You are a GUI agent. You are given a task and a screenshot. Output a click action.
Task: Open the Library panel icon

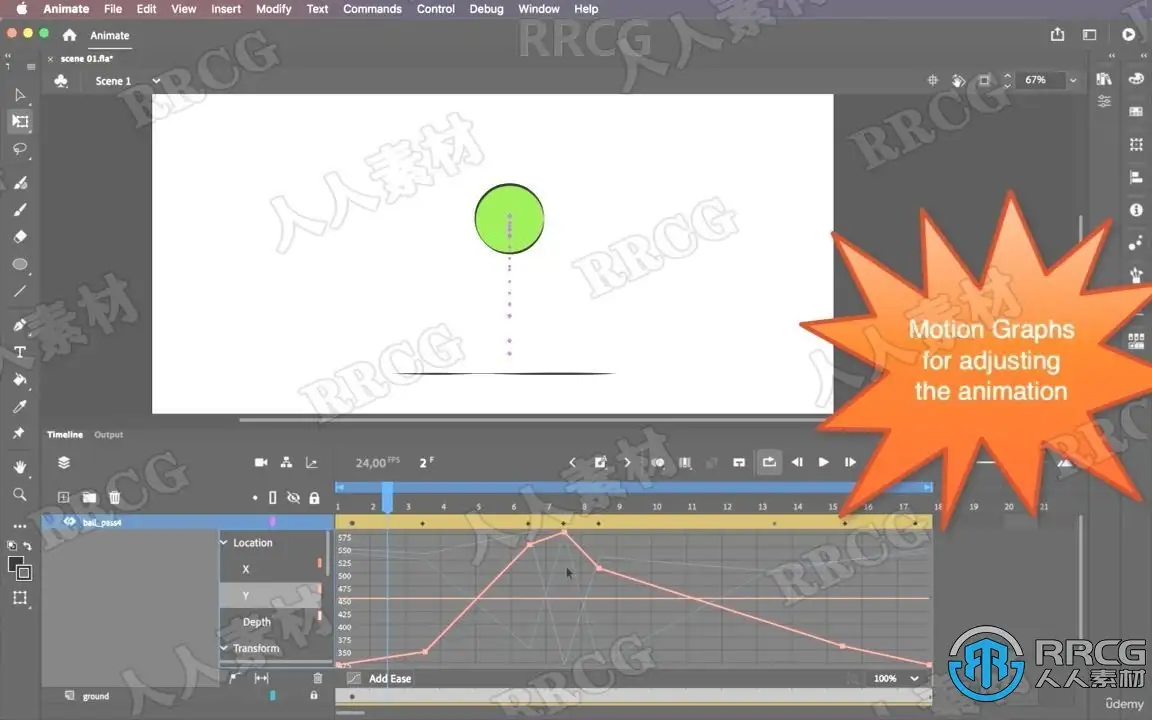pos(1104,79)
